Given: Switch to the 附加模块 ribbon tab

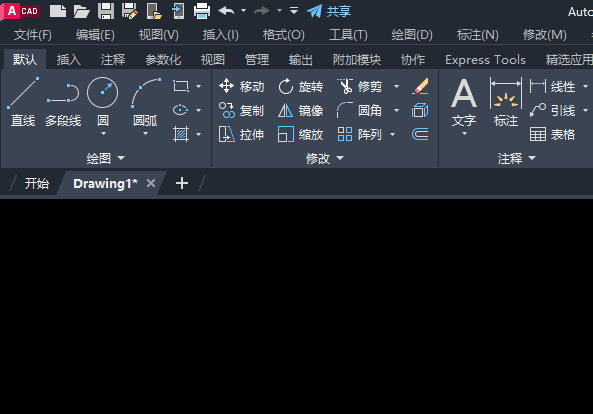Looking at the screenshot, I should pyautogui.click(x=357, y=59).
